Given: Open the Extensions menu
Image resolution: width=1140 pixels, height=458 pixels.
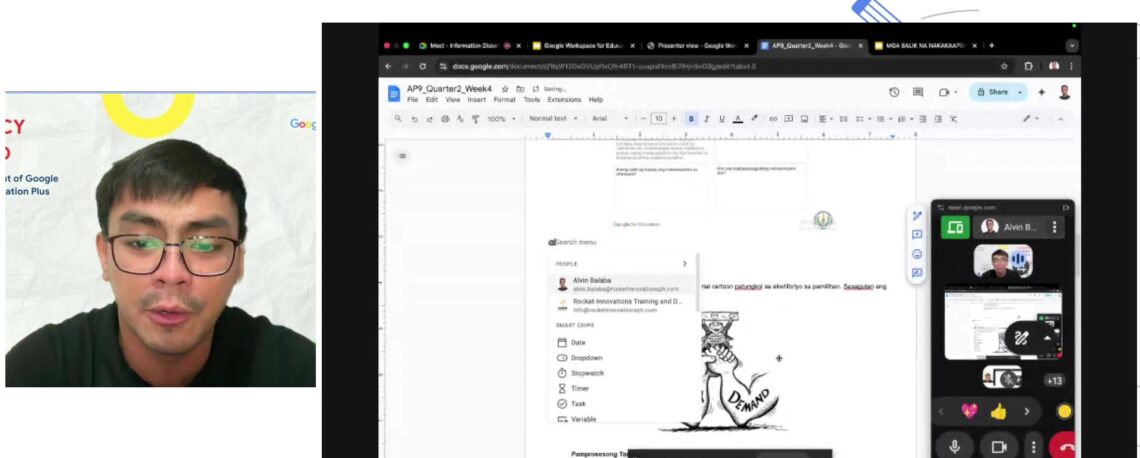Looking at the screenshot, I should tap(564, 100).
